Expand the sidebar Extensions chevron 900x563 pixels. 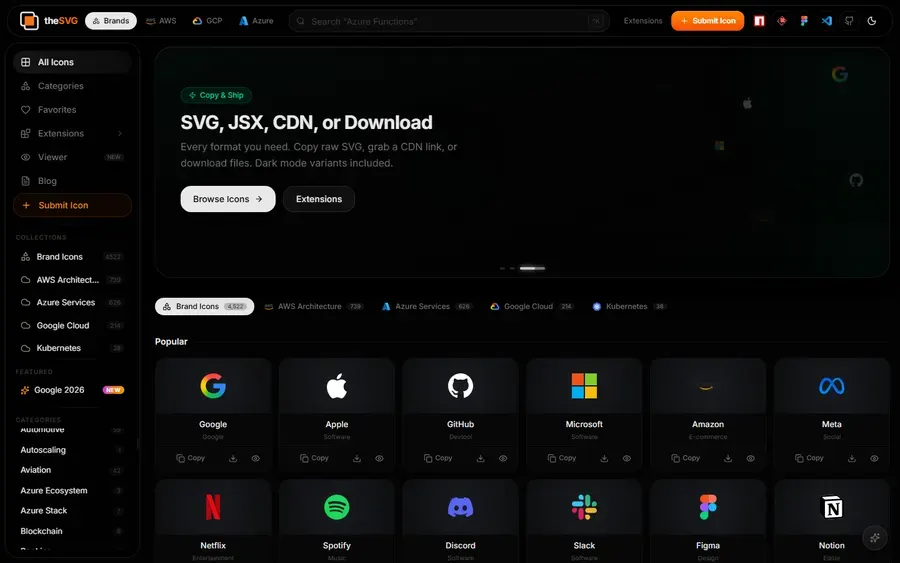click(120, 134)
